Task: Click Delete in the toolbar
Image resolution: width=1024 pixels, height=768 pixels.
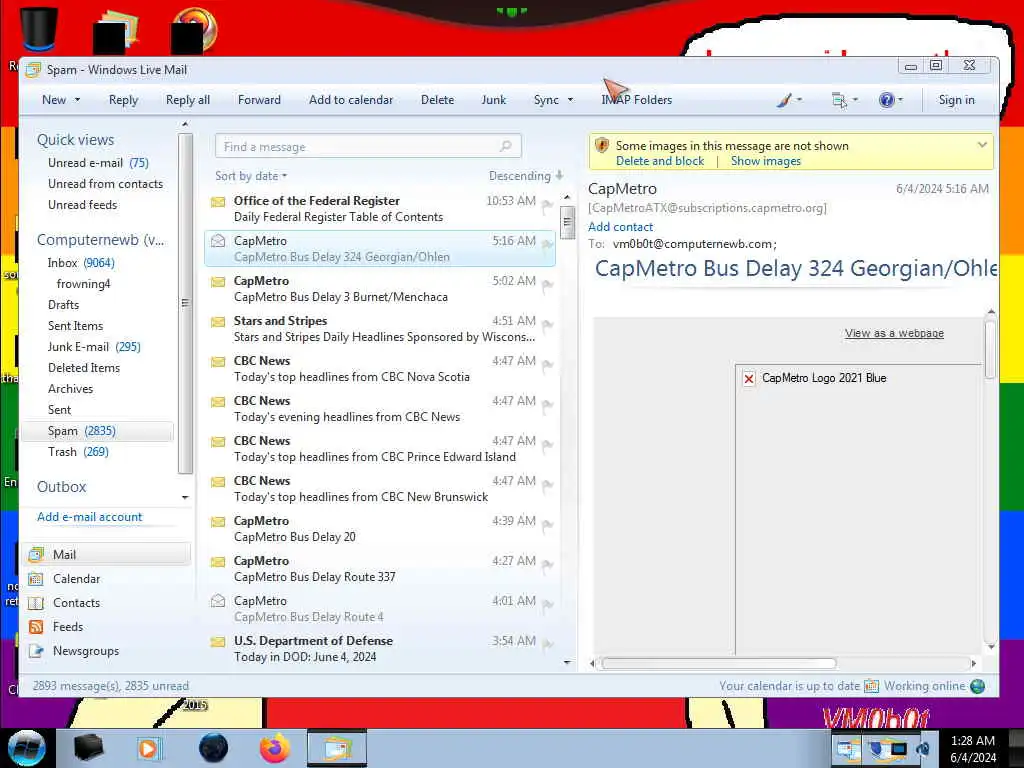Action: click(438, 100)
